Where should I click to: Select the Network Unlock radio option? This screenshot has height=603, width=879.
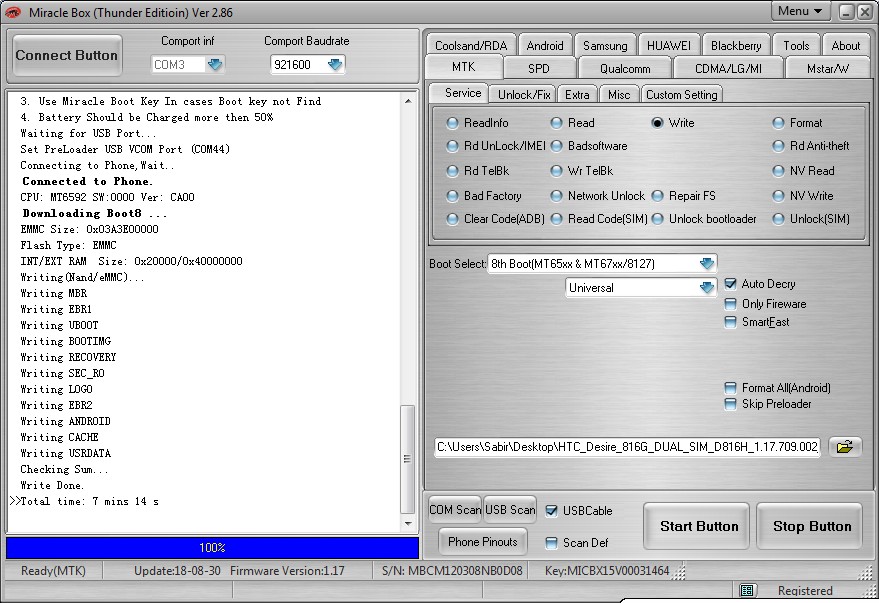[x=556, y=196]
